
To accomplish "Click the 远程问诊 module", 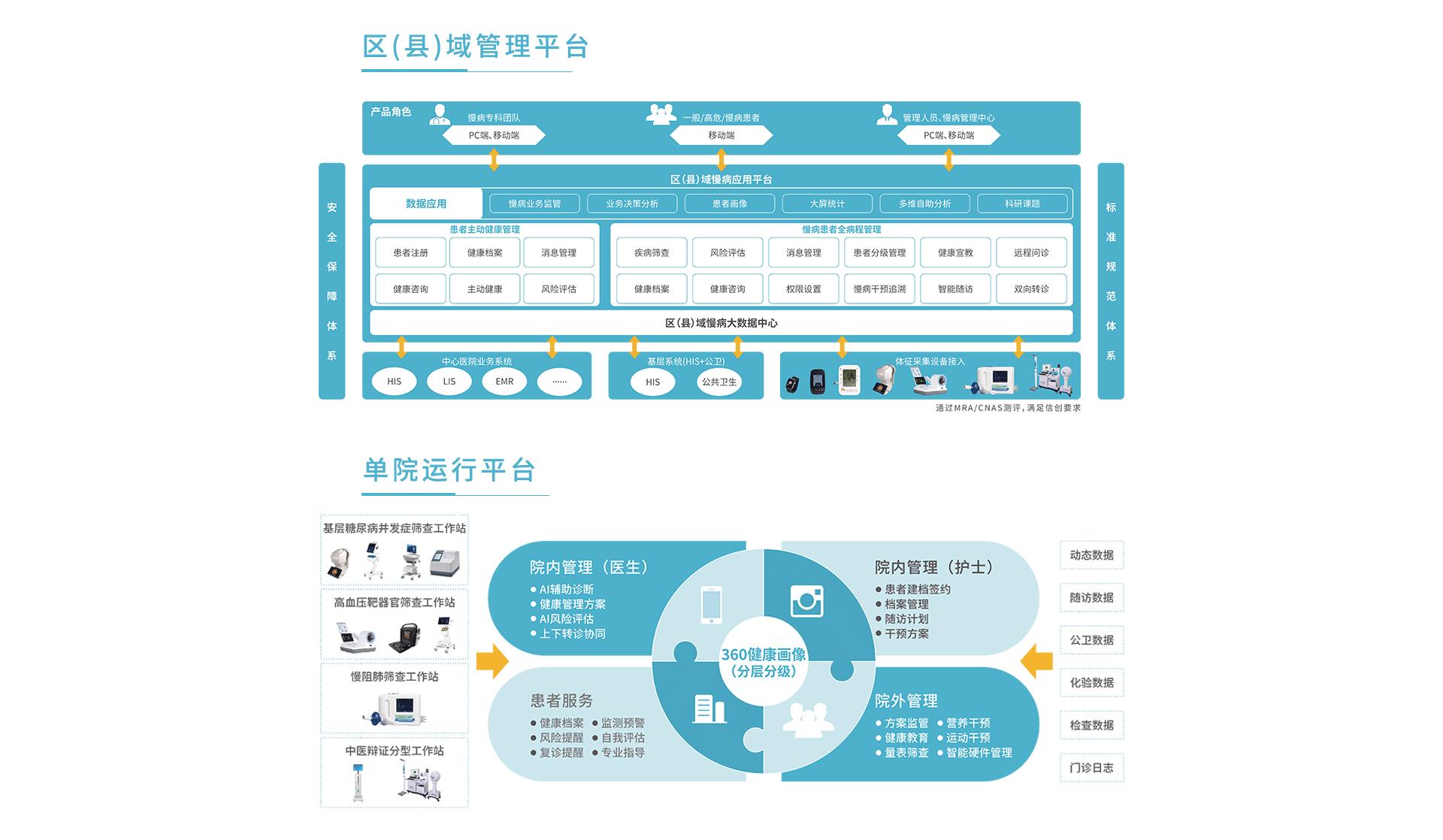I will coord(1031,252).
